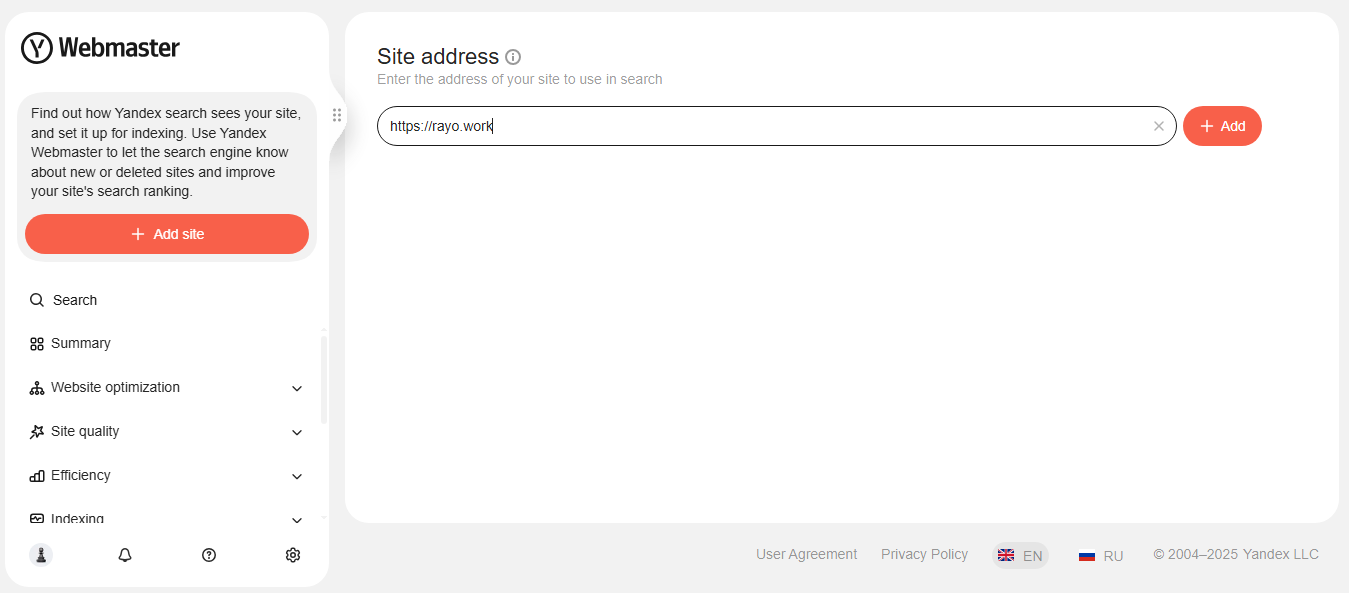Open the User Agreement link
The image size is (1349, 593).
[806, 554]
